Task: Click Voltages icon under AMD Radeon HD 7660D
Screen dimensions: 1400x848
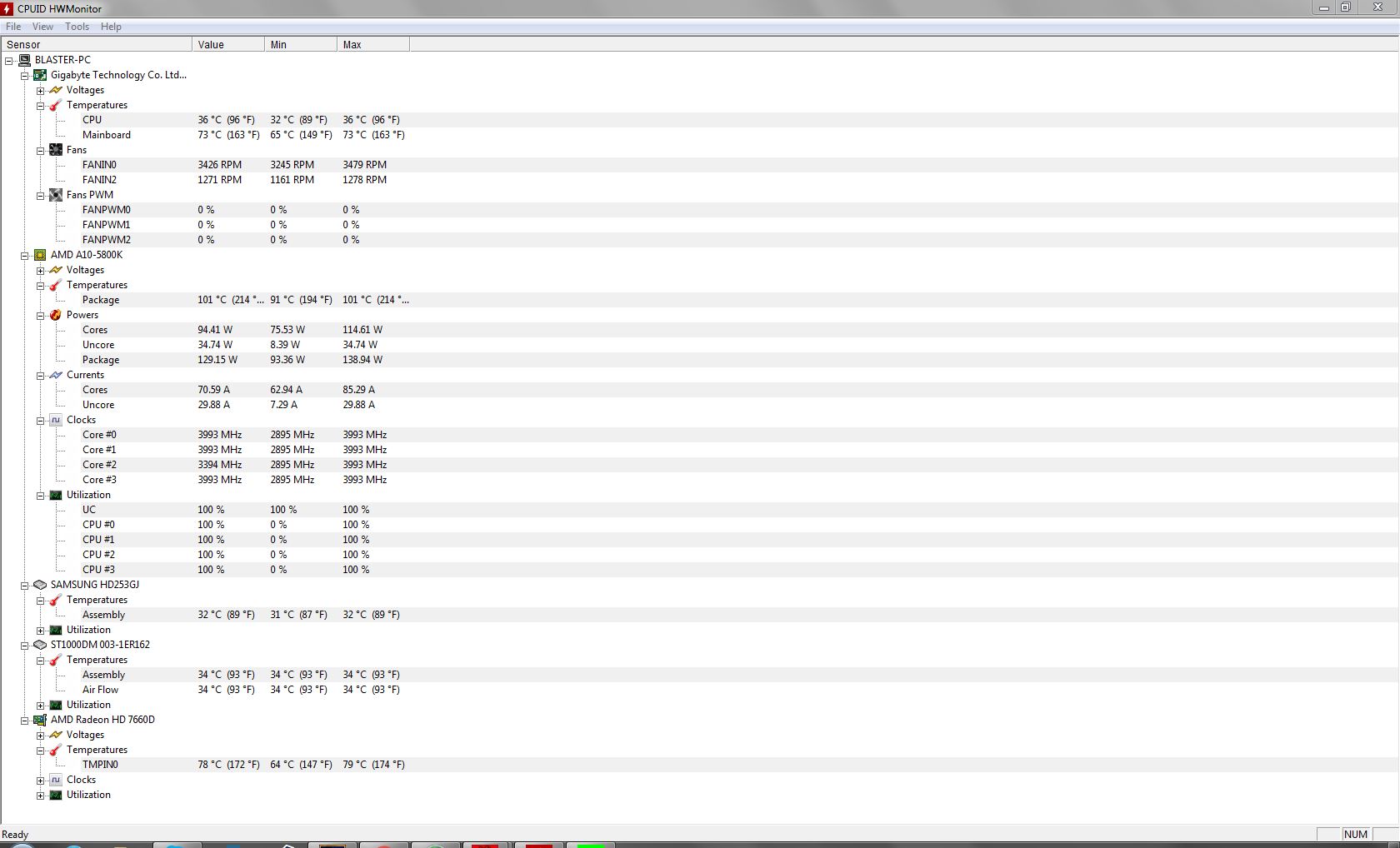Action: pos(56,735)
